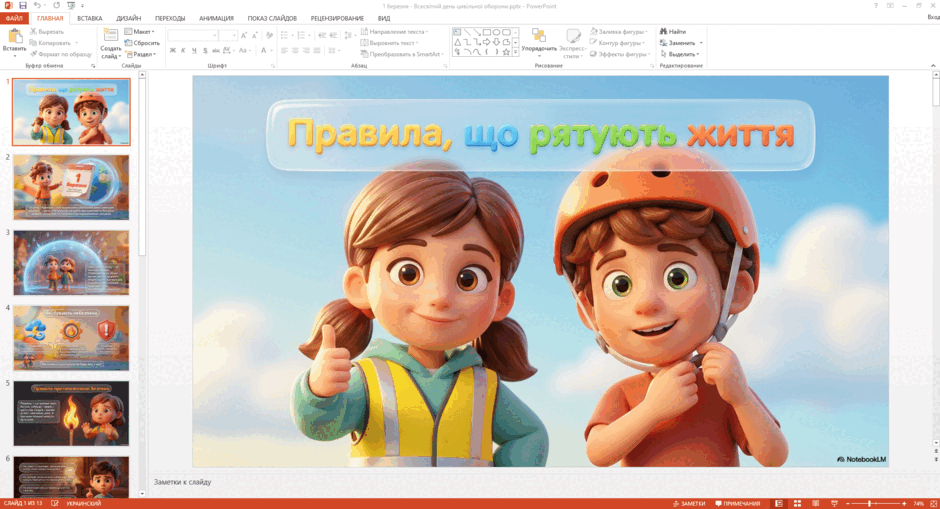Click the Вставить paste icon
The height and width of the screenshot is (509, 940).
(x=14, y=37)
